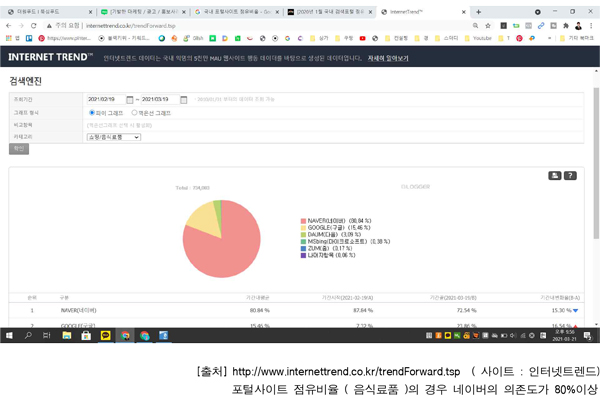Open the Chrome three-dot menu
This screenshot has height=404, width=600.
(591, 26)
